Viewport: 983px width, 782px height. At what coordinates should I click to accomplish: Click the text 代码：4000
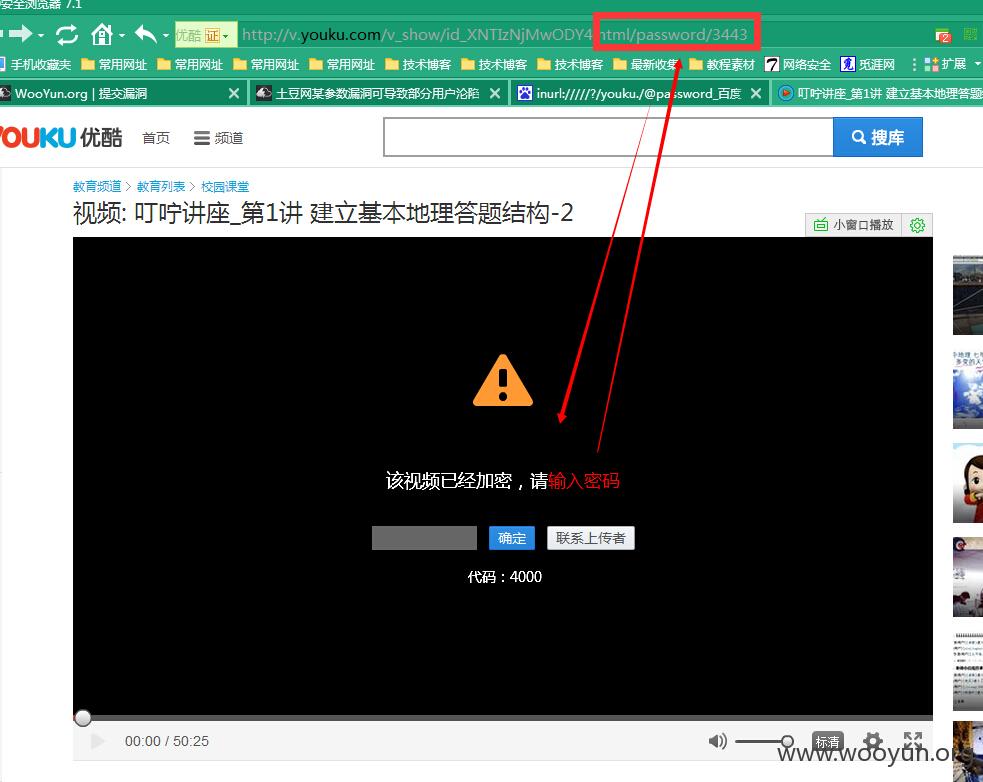coord(505,577)
